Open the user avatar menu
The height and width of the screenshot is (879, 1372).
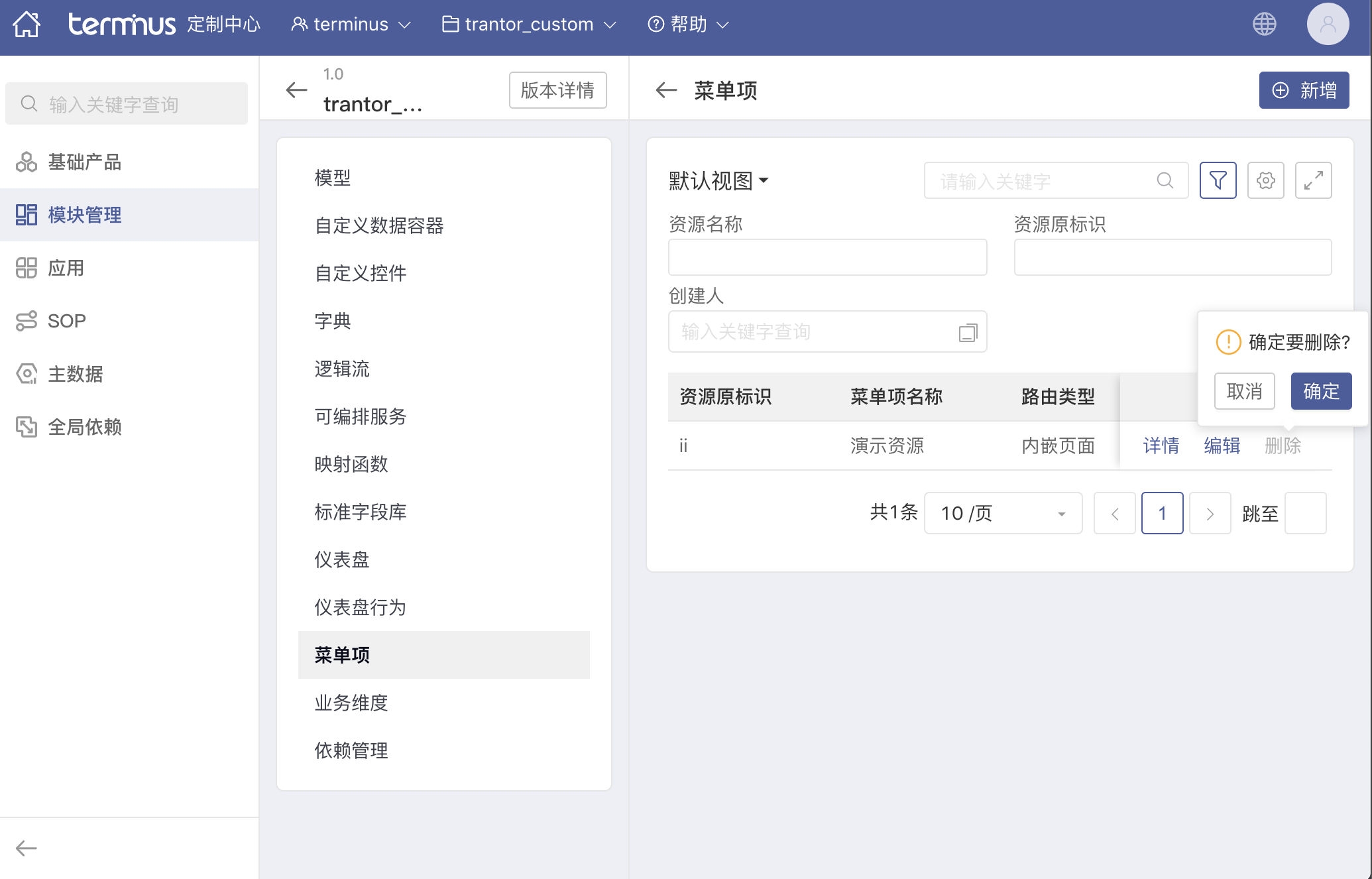[1328, 24]
